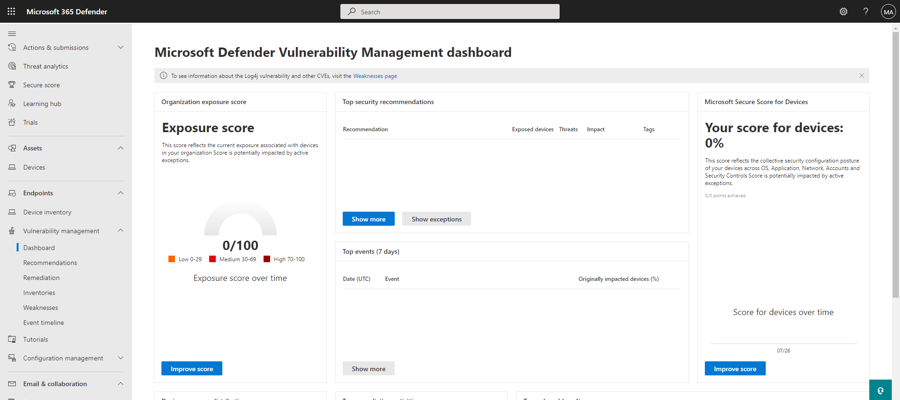Click the Assets icon in sidebar
The width and height of the screenshot is (900, 400).
(11, 148)
